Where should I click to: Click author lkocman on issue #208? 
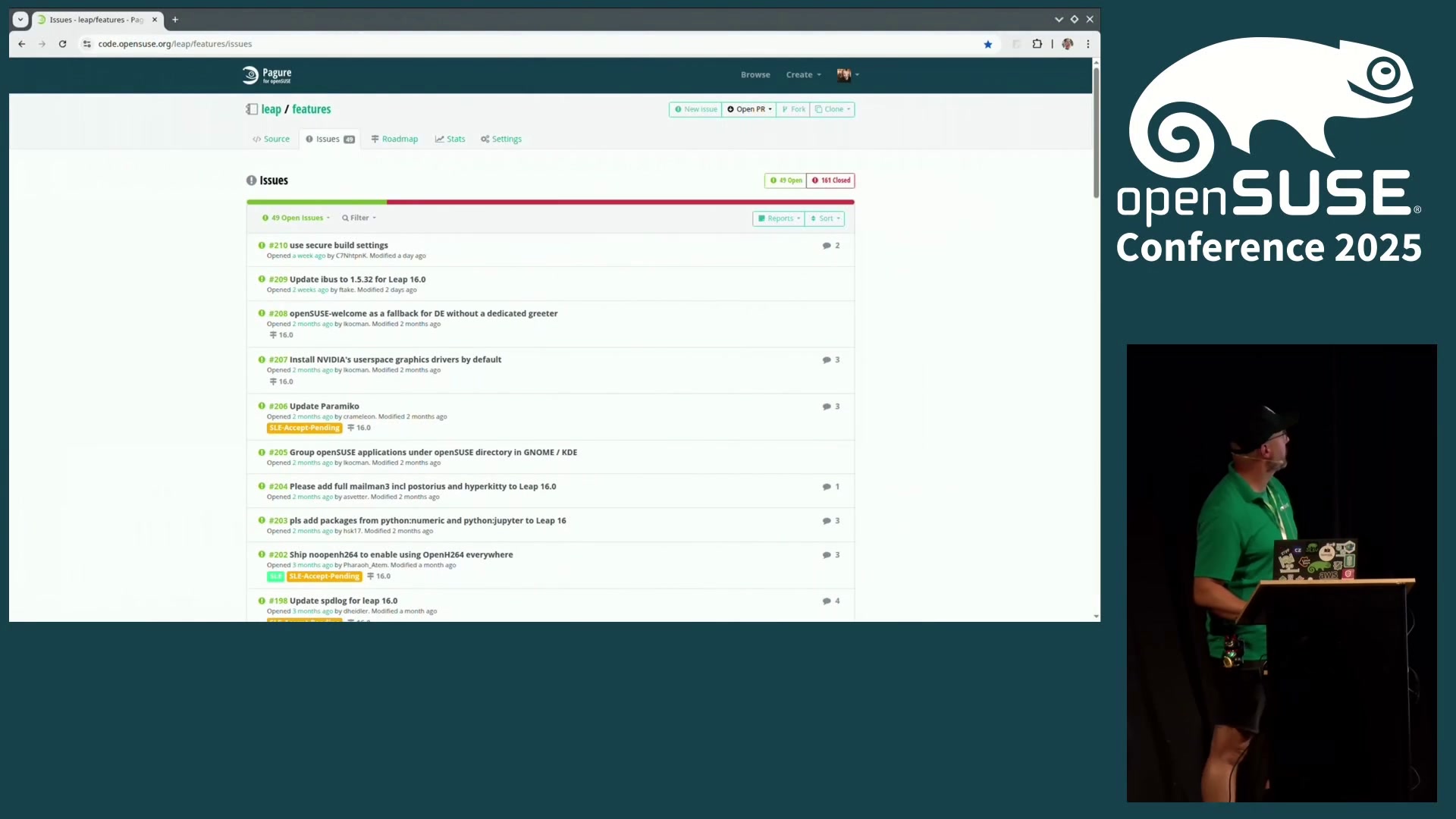[356, 325]
